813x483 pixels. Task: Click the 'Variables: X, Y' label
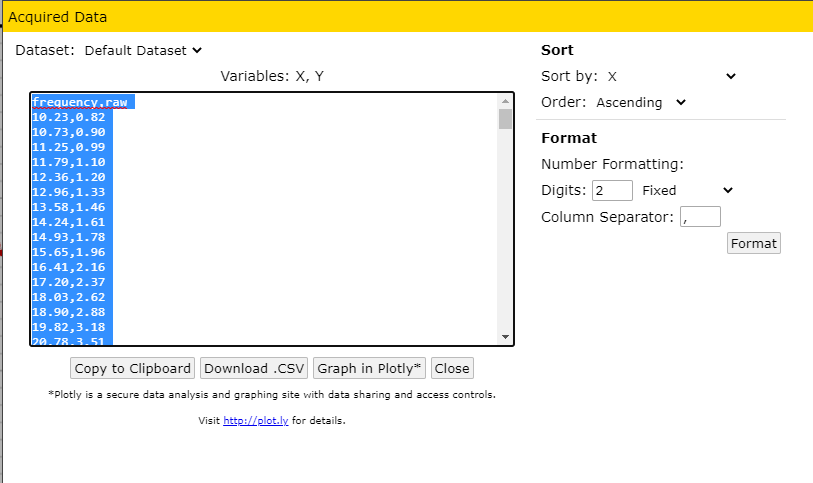pos(272,76)
